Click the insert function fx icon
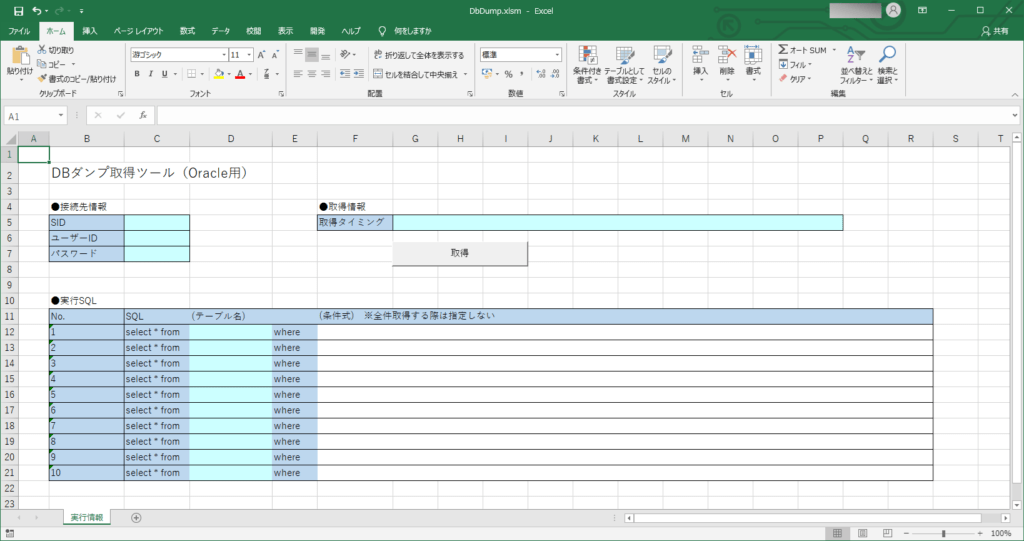This screenshot has width=1024, height=541. (x=143, y=116)
